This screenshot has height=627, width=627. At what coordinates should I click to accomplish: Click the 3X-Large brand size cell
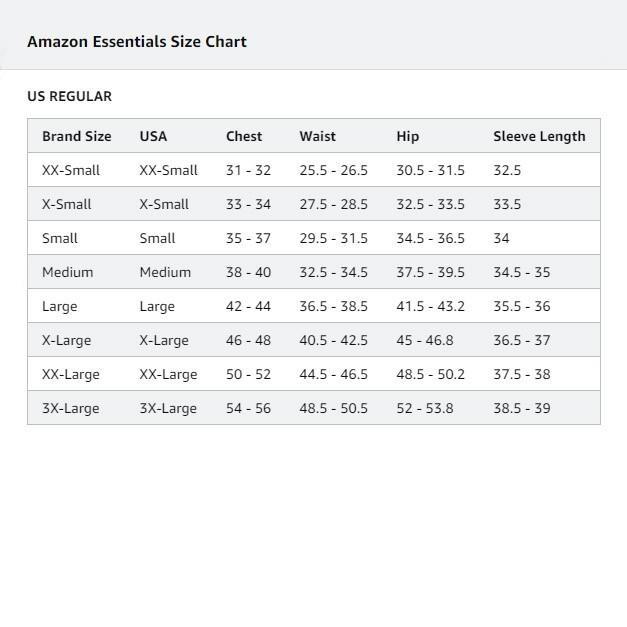70,408
